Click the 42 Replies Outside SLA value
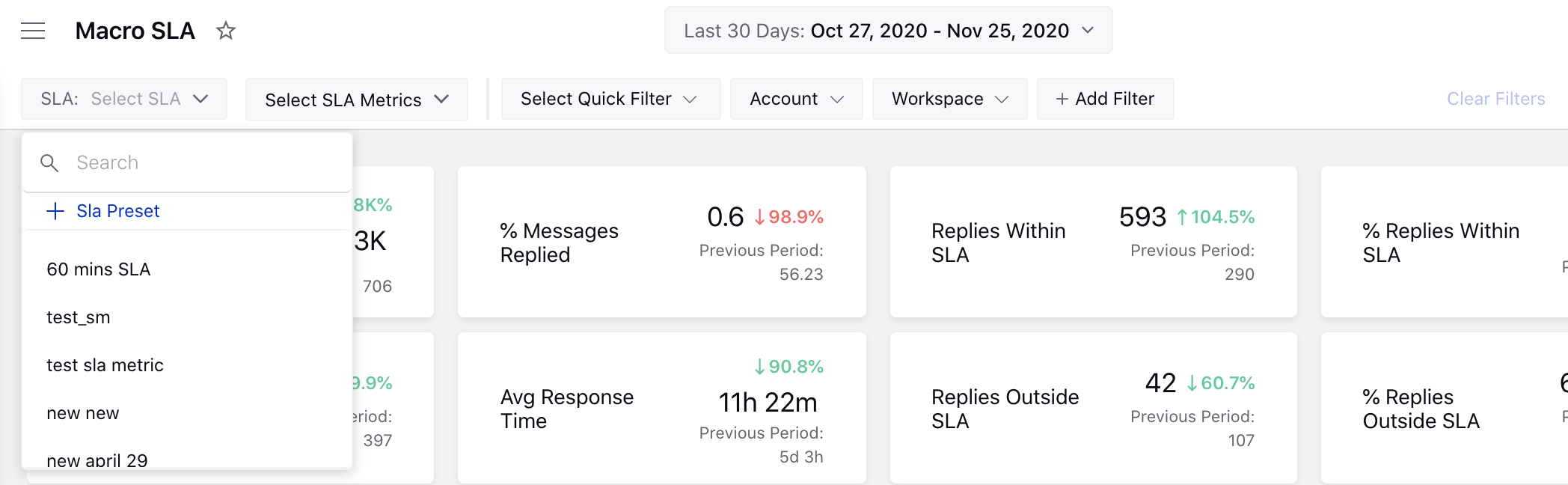The height and width of the screenshot is (485, 1568). click(x=1160, y=382)
